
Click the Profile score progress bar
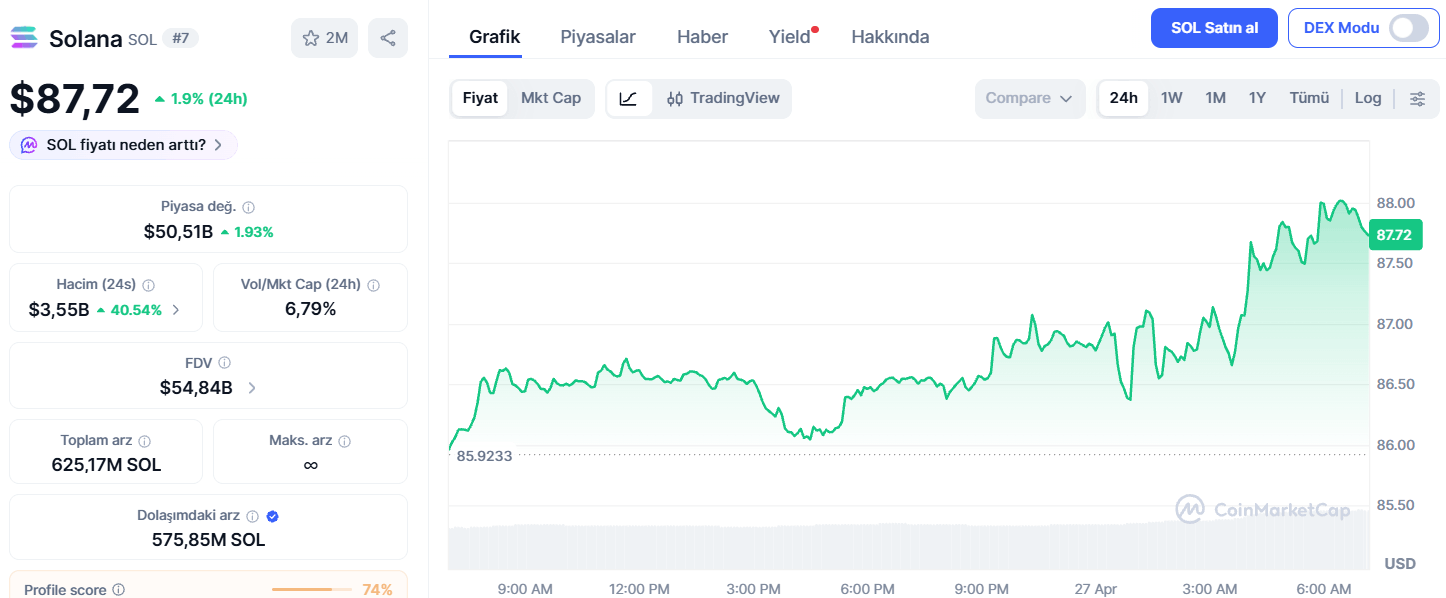[310, 590]
